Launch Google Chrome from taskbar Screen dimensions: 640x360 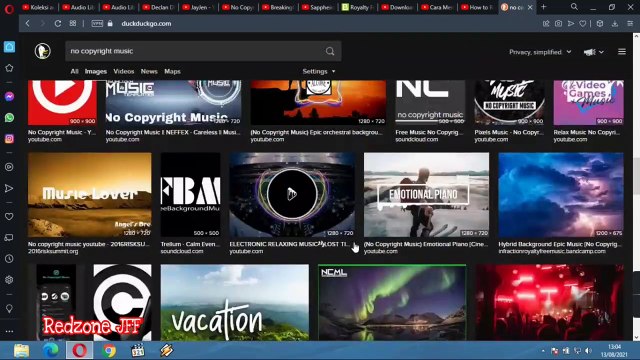point(109,351)
